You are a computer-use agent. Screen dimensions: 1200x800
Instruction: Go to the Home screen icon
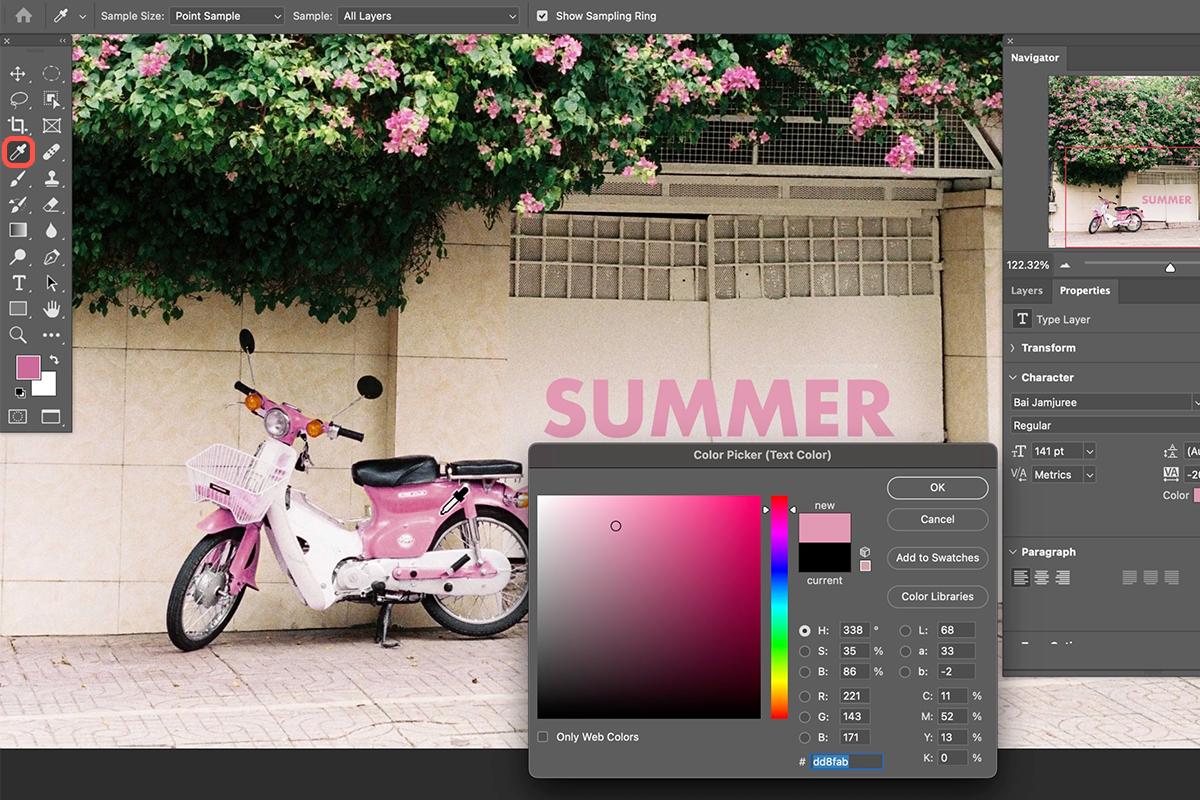23,16
